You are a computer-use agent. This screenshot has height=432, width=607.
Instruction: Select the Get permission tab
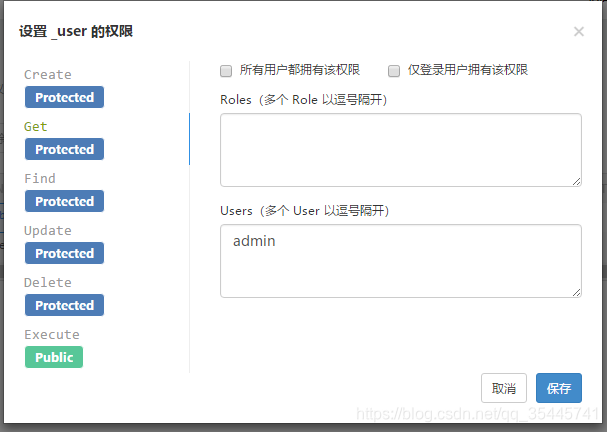36,127
